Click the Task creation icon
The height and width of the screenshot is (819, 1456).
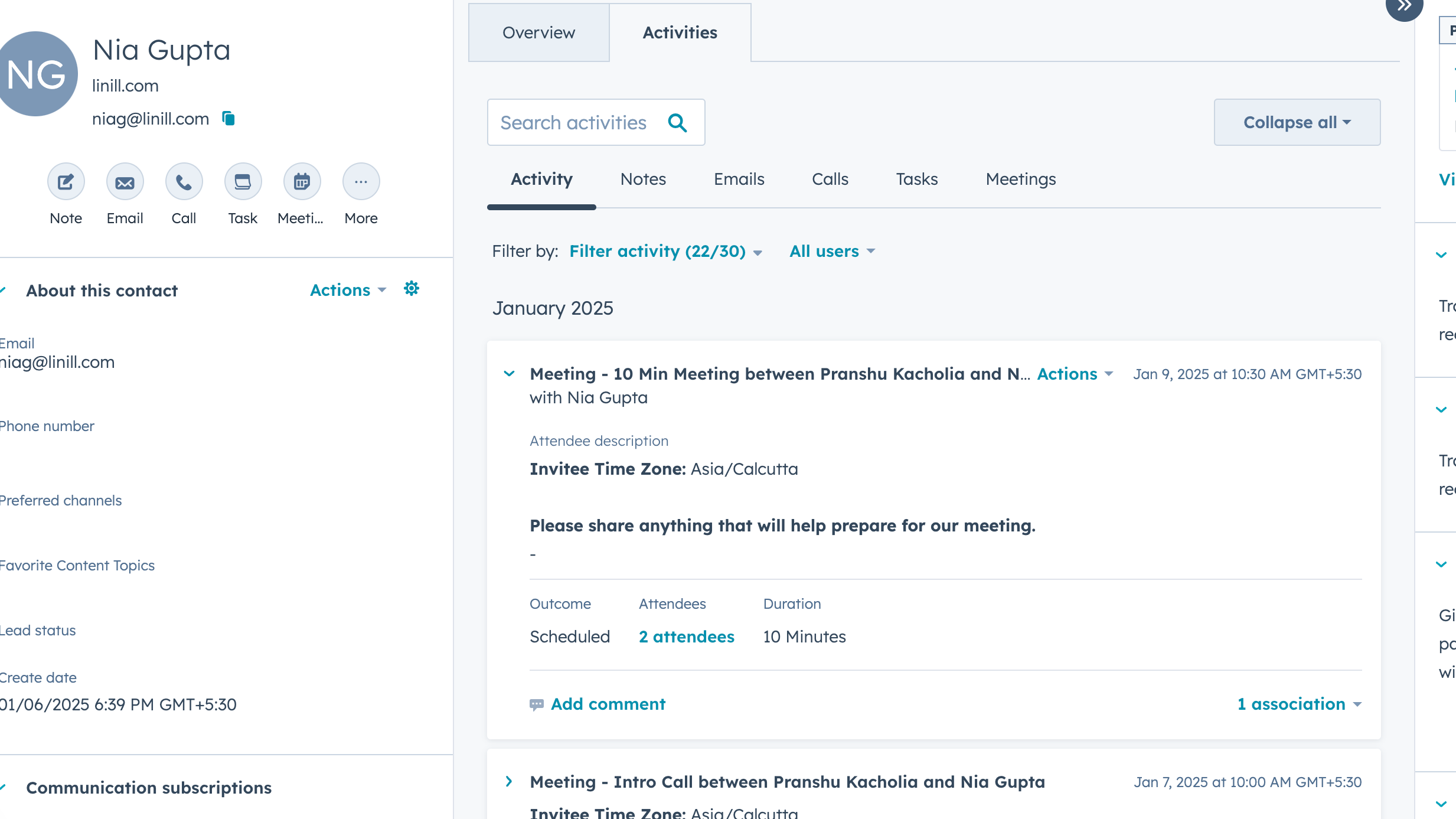pos(243,182)
